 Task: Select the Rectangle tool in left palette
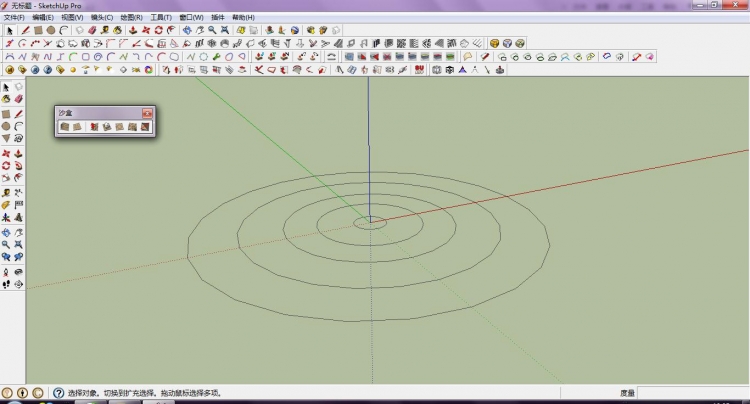[6, 114]
